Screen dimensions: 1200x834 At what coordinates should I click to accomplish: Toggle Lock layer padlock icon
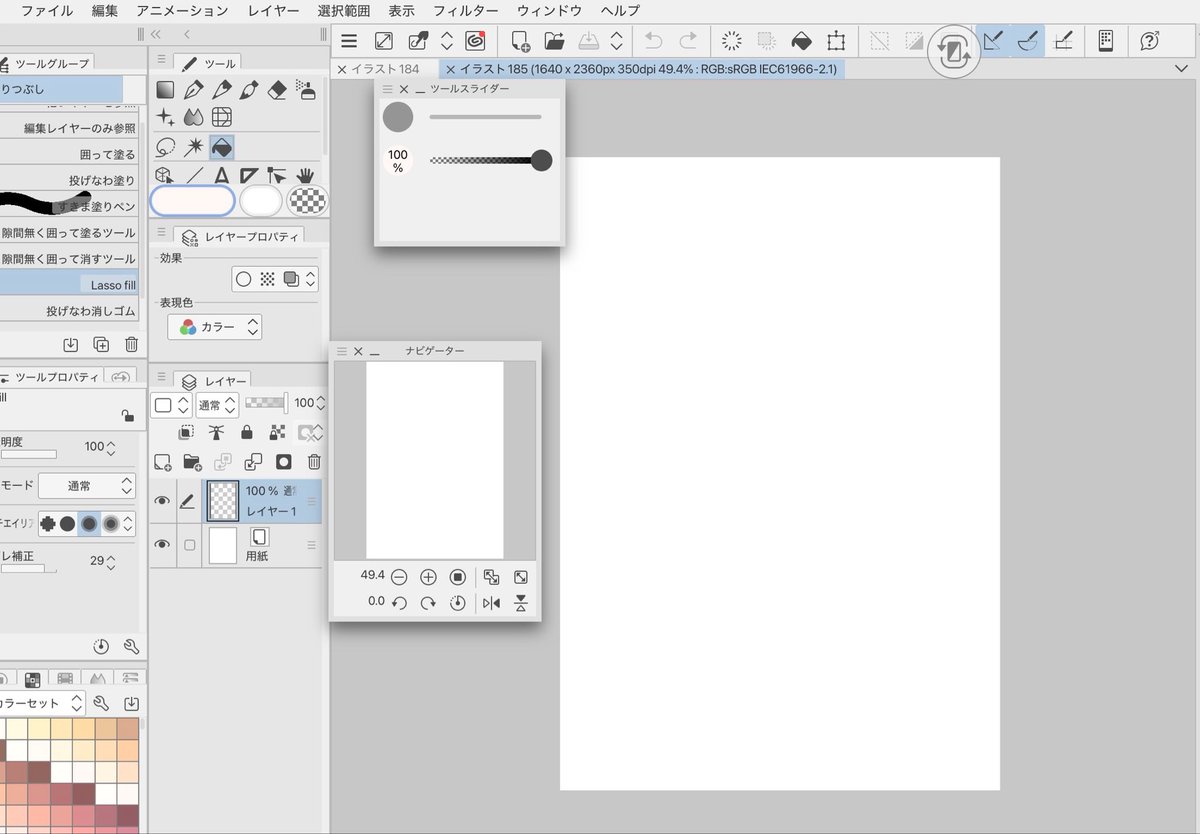pyautogui.click(x=247, y=432)
